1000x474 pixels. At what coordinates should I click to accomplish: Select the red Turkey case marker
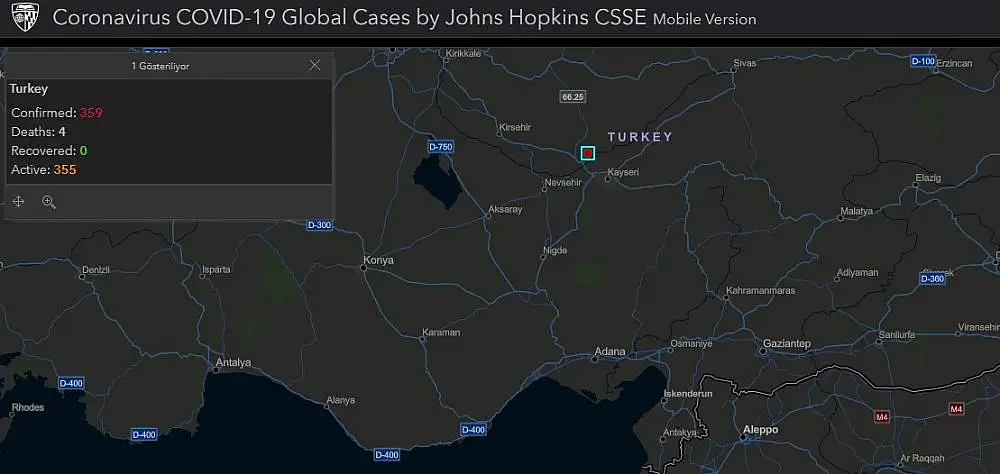coord(588,153)
